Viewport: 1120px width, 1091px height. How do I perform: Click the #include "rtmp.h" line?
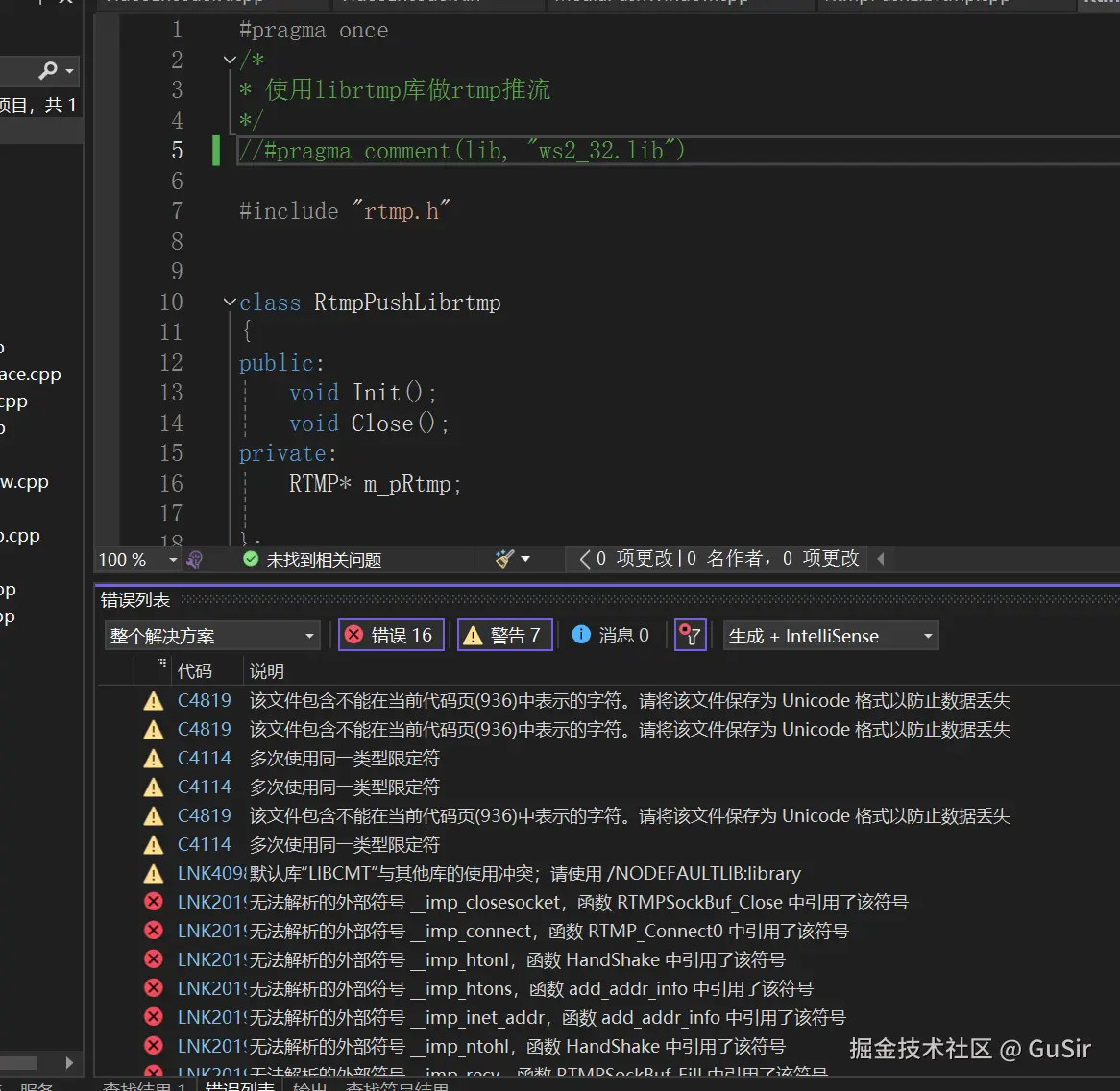[344, 211]
